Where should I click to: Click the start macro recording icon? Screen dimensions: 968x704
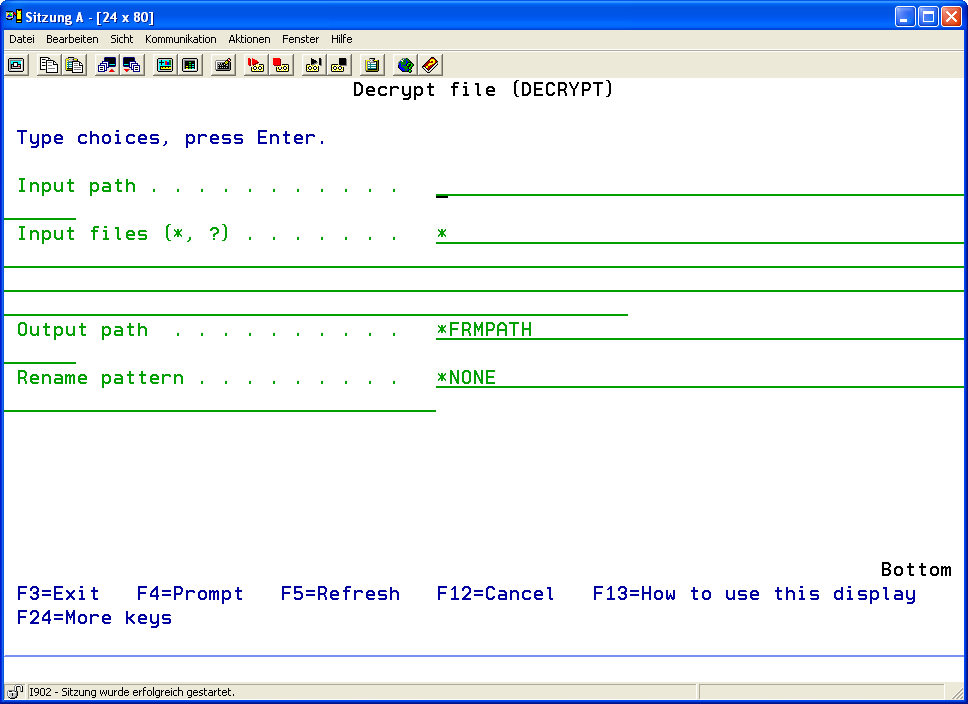tap(256, 65)
